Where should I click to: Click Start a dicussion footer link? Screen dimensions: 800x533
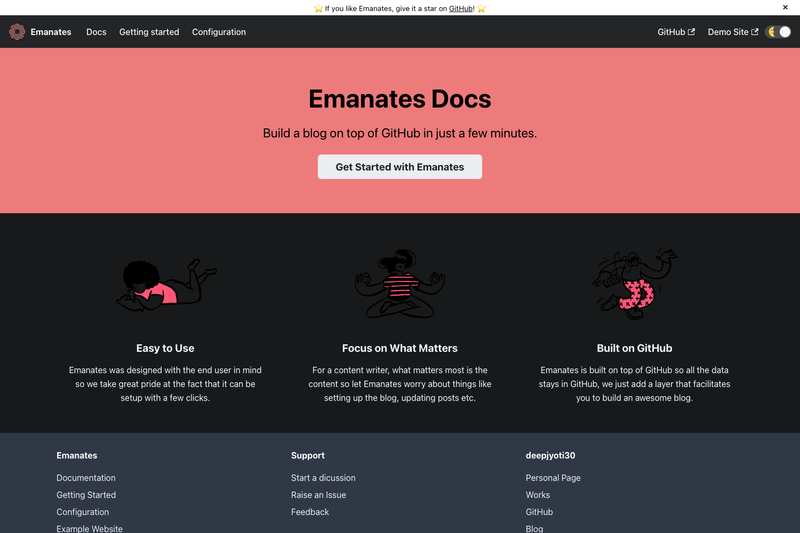(323, 478)
